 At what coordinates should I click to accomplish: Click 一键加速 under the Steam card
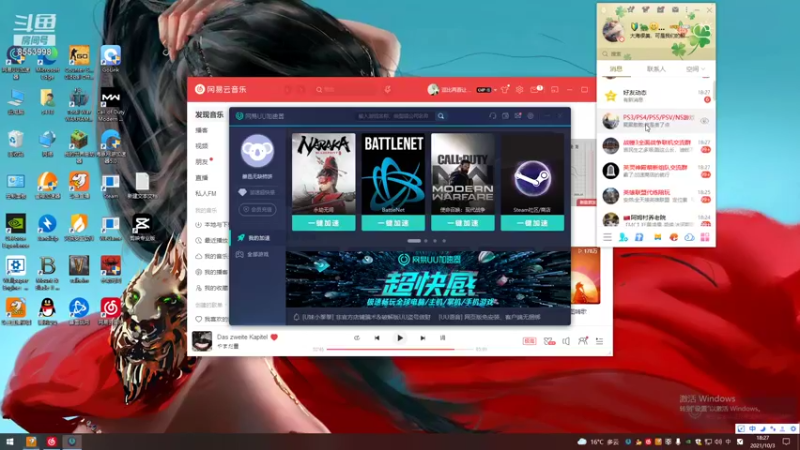532,223
